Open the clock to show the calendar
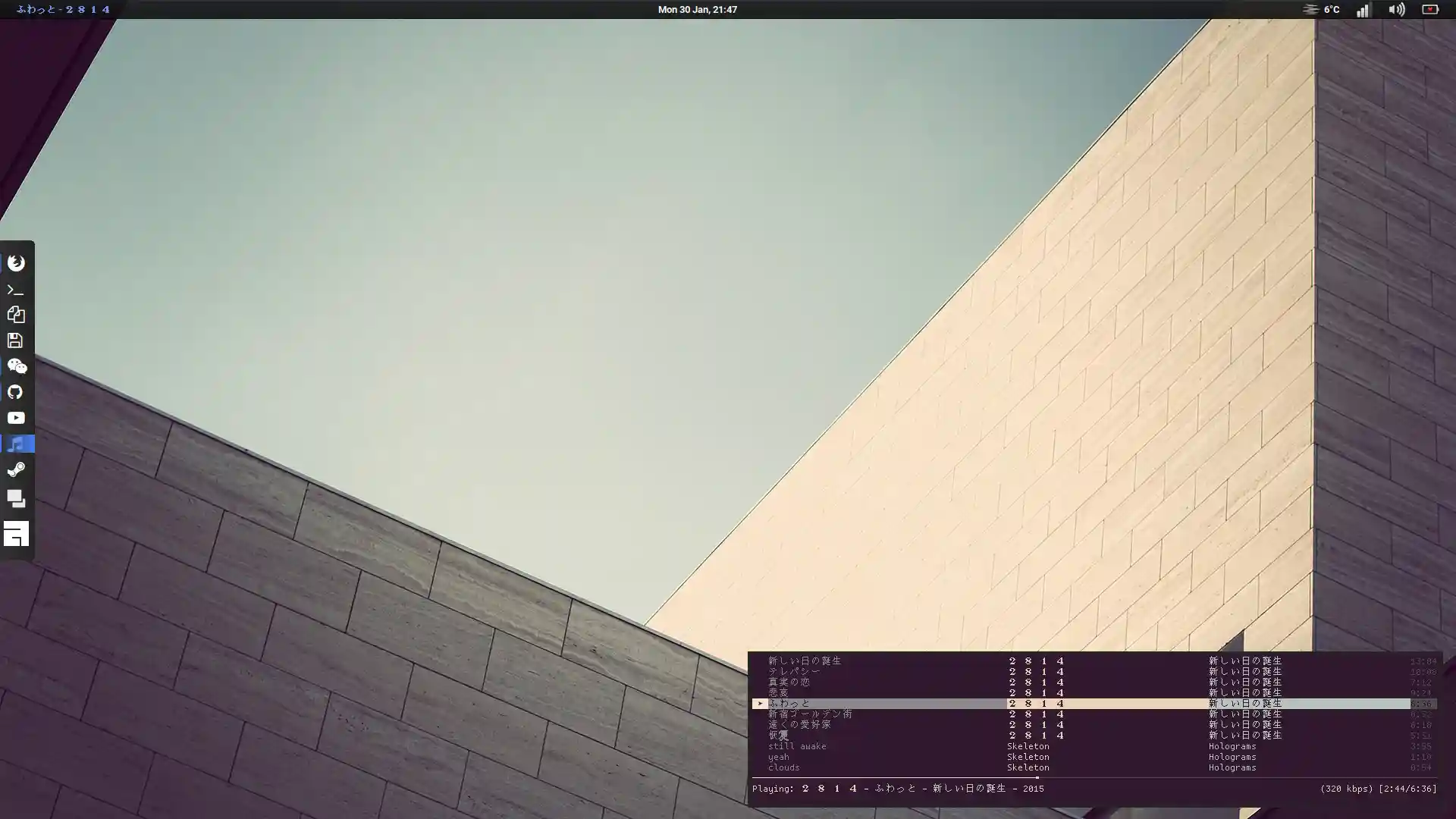 coord(696,10)
